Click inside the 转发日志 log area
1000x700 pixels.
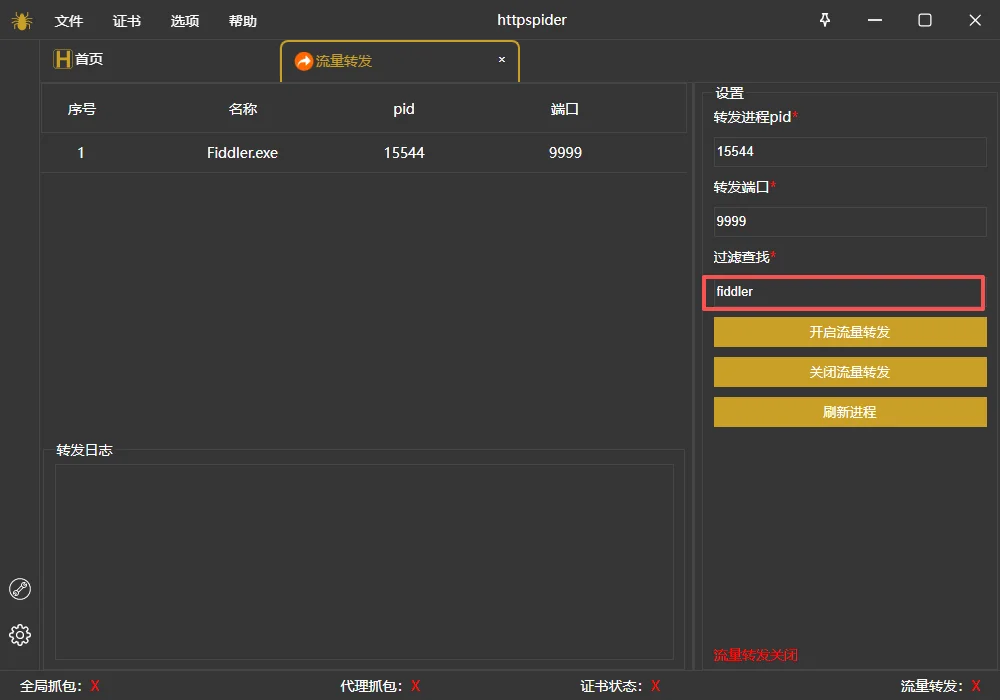364,562
